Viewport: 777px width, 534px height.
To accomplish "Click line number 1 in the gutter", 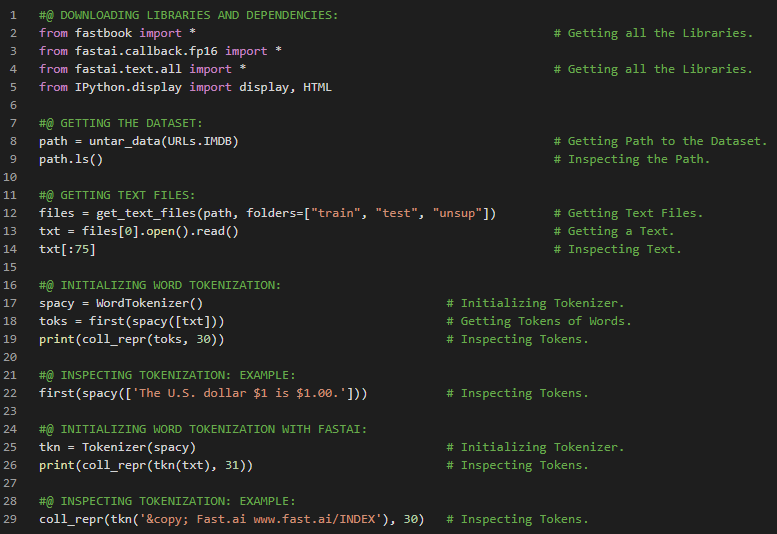I will (14, 15).
